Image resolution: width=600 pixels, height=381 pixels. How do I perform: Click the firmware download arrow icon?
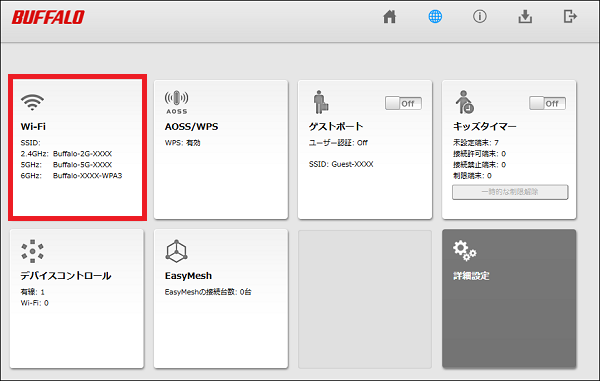tap(525, 17)
